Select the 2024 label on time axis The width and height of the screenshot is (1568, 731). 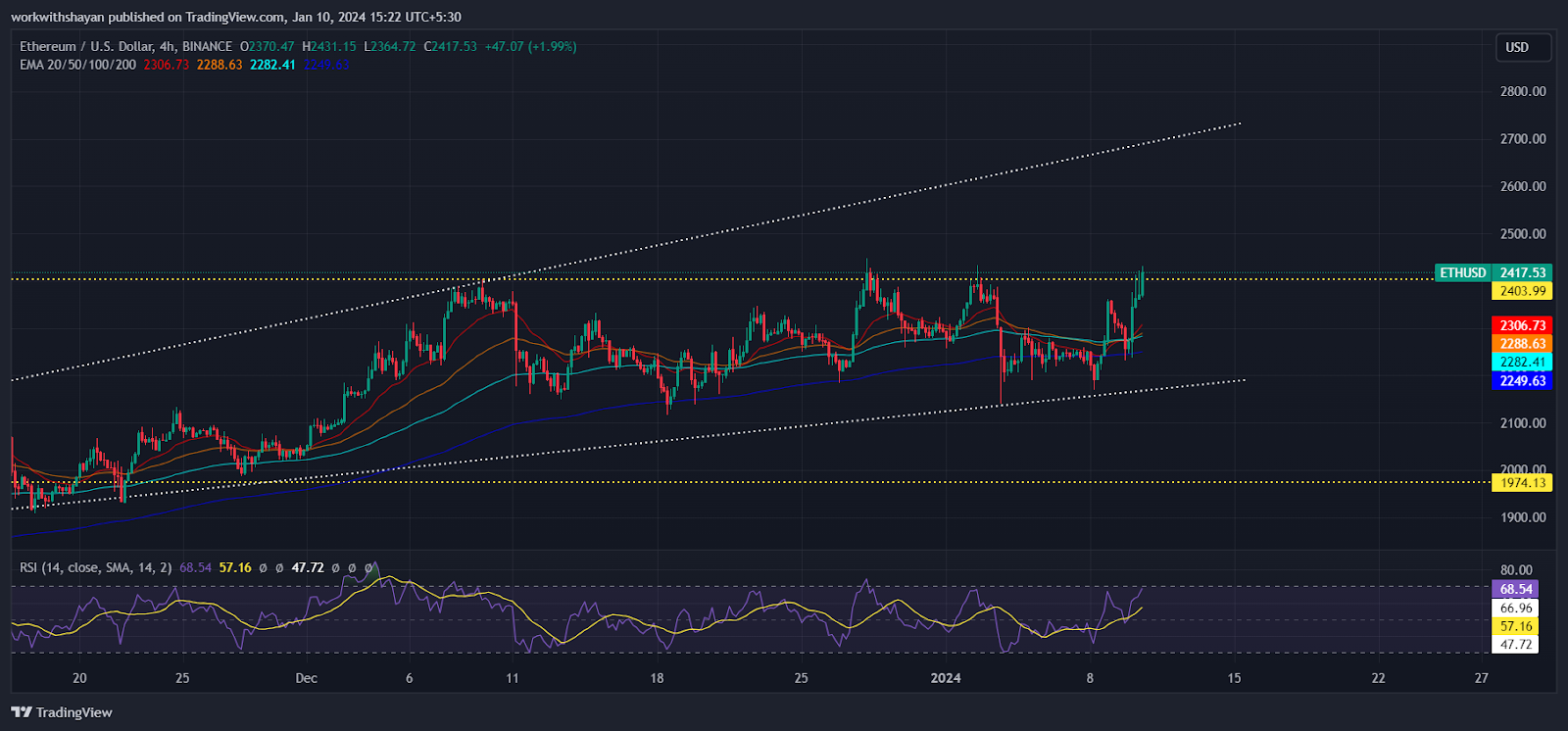(x=946, y=678)
